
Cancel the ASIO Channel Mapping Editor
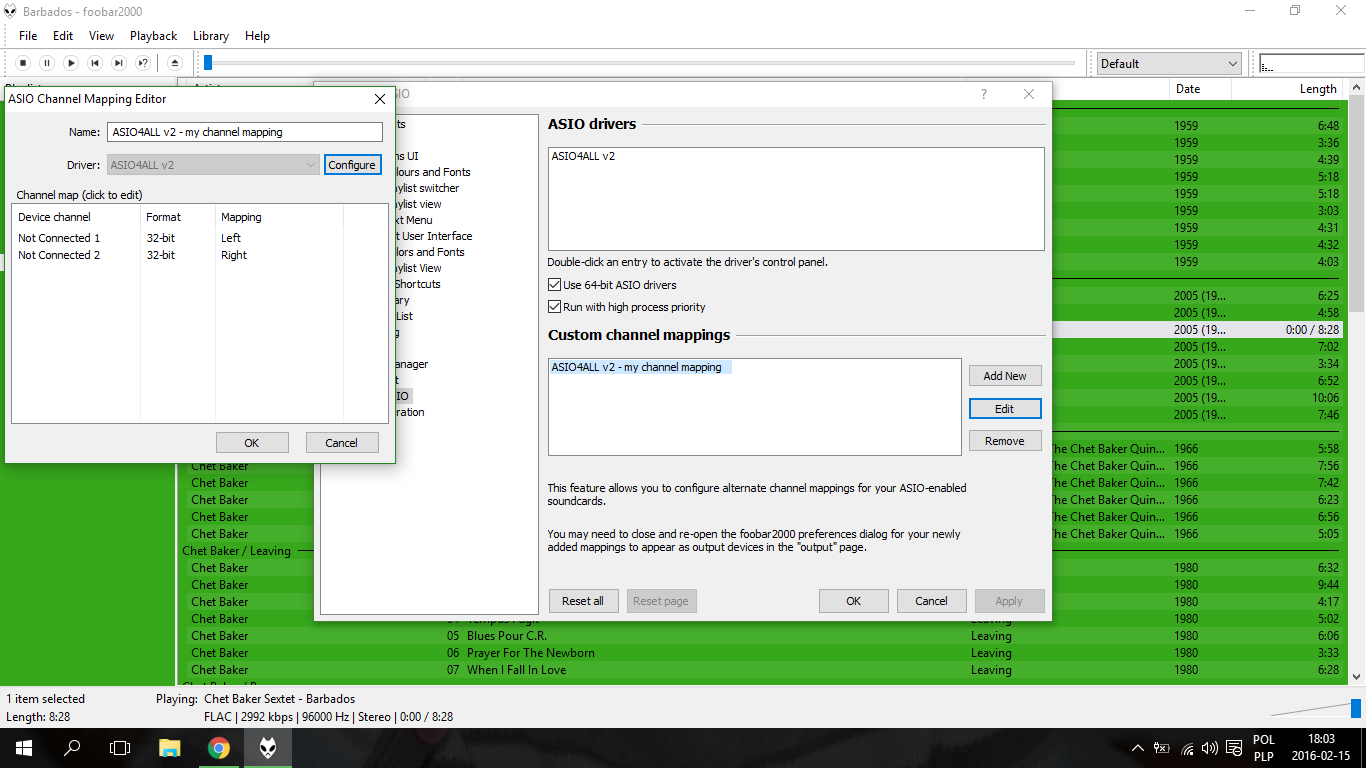point(341,442)
